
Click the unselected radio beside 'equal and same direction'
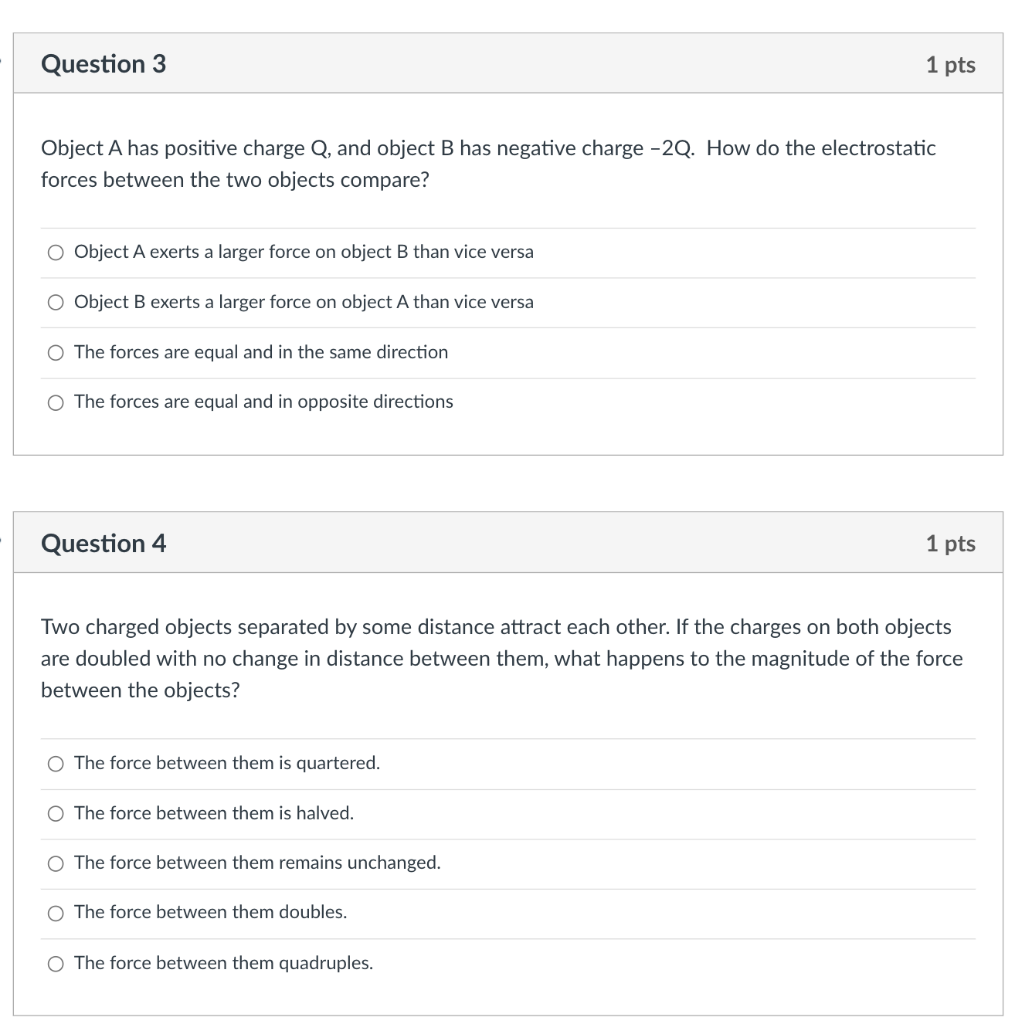56,352
